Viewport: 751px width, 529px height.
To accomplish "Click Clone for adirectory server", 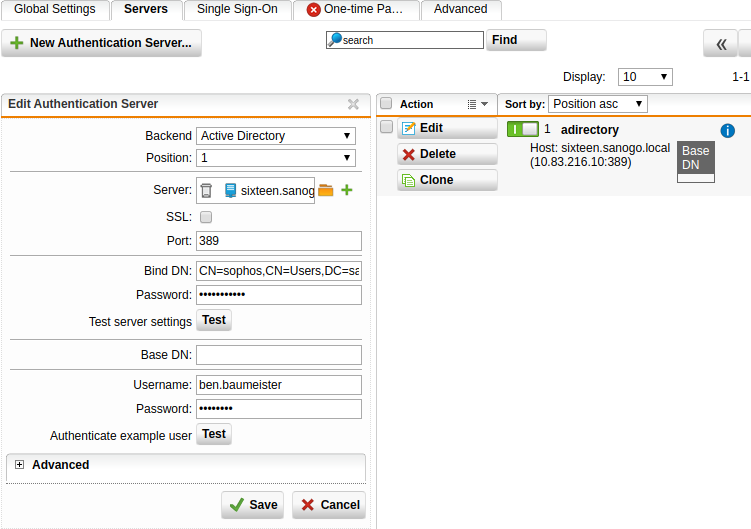I will pos(447,180).
